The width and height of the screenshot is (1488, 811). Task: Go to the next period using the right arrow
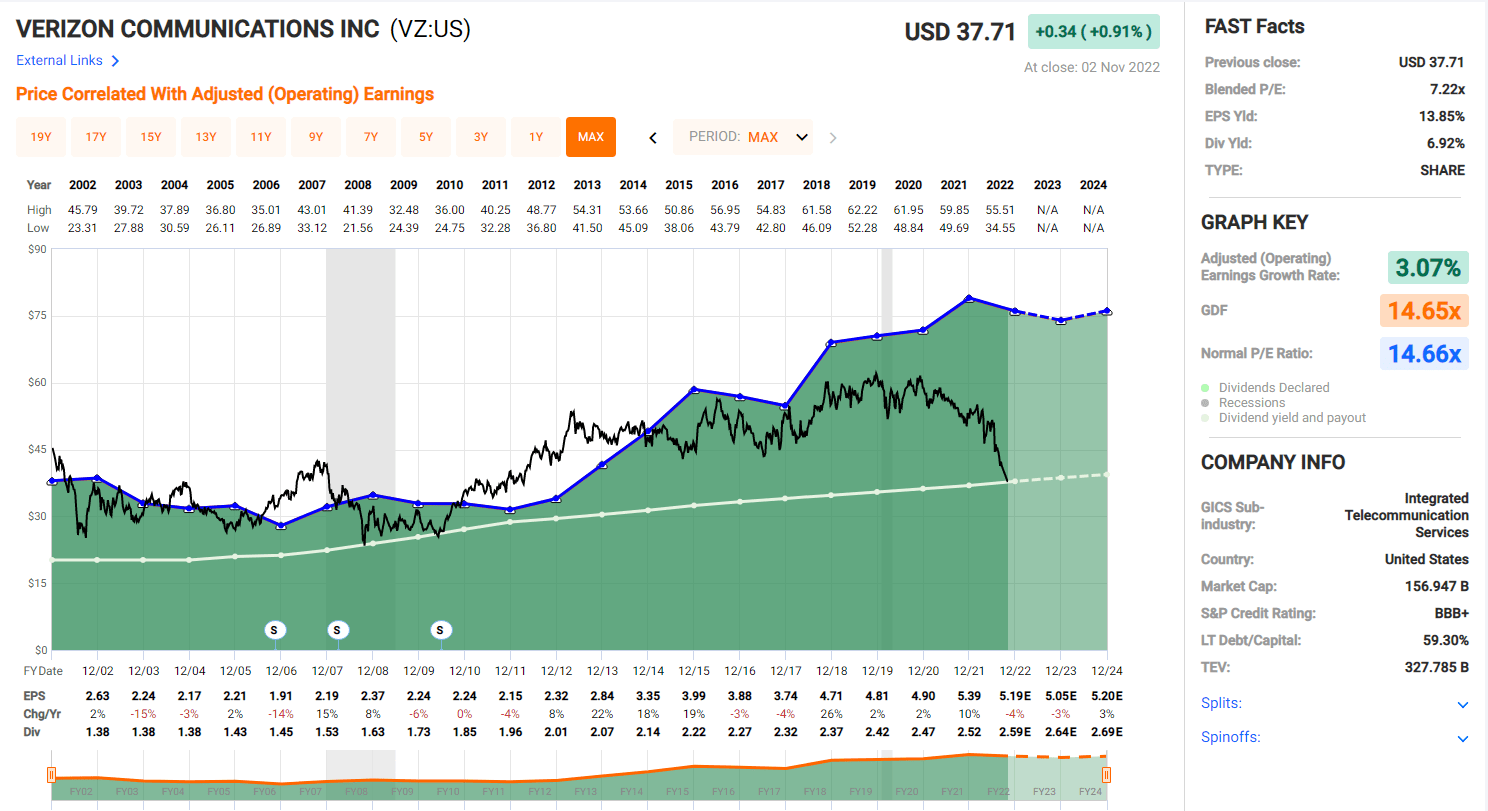pos(832,137)
